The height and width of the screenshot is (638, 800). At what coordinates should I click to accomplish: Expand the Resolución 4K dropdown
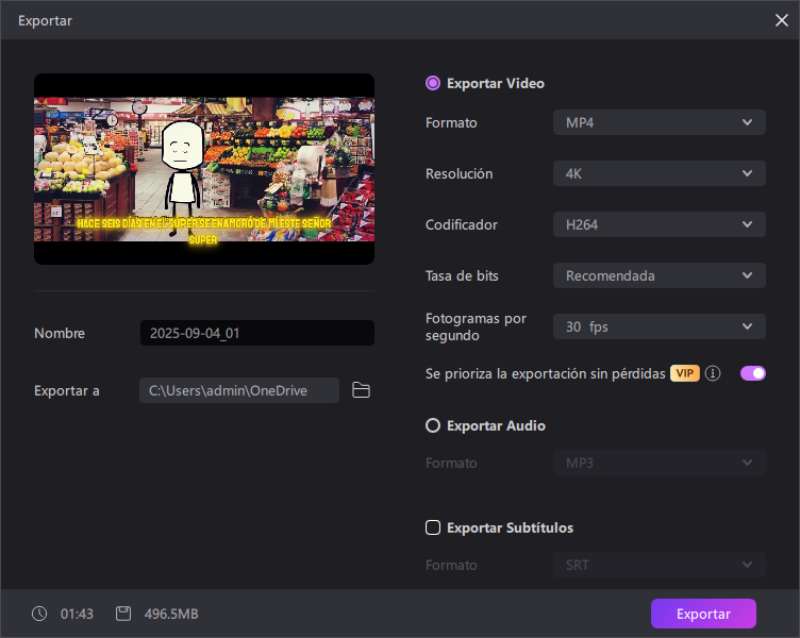pyautogui.click(x=659, y=174)
